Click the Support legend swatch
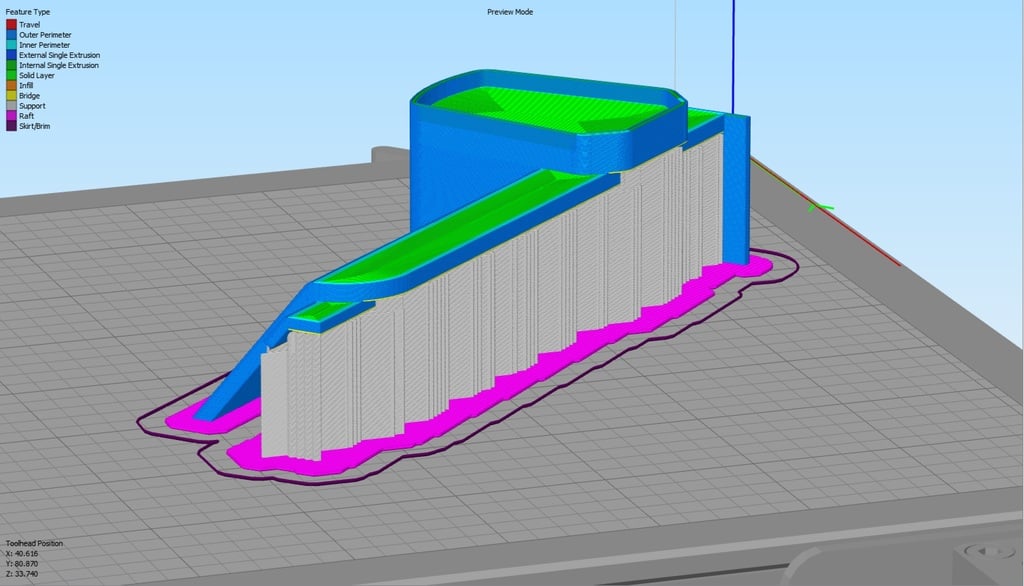The image size is (1024, 586). coord(11,106)
